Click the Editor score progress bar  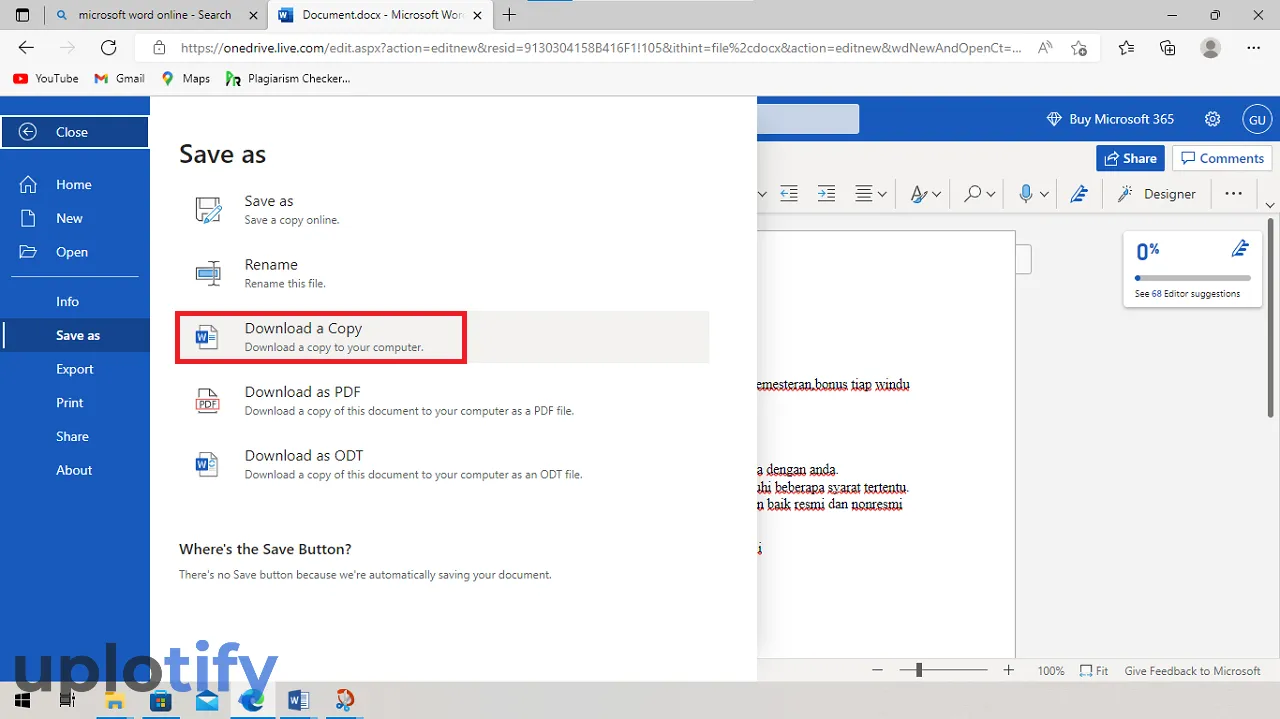click(x=1192, y=278)
